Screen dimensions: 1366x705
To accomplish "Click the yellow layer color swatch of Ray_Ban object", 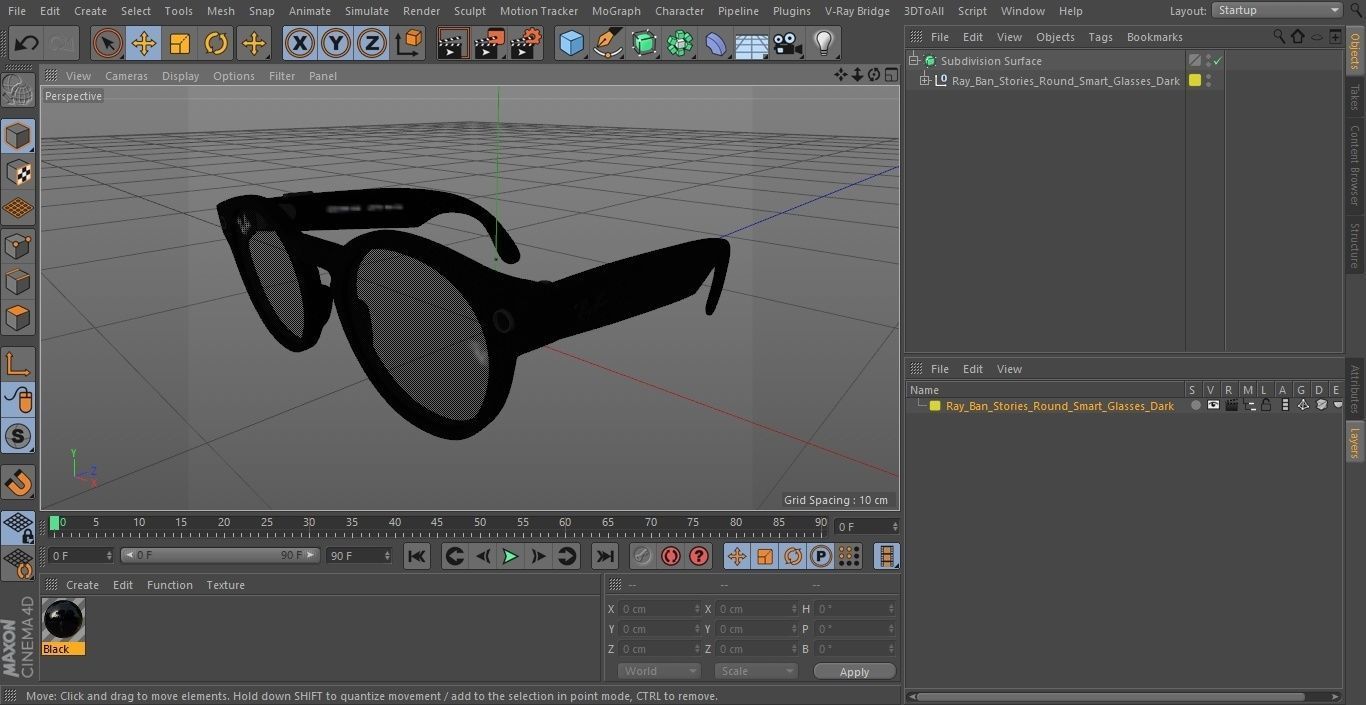I will [x=1194, y=81].
